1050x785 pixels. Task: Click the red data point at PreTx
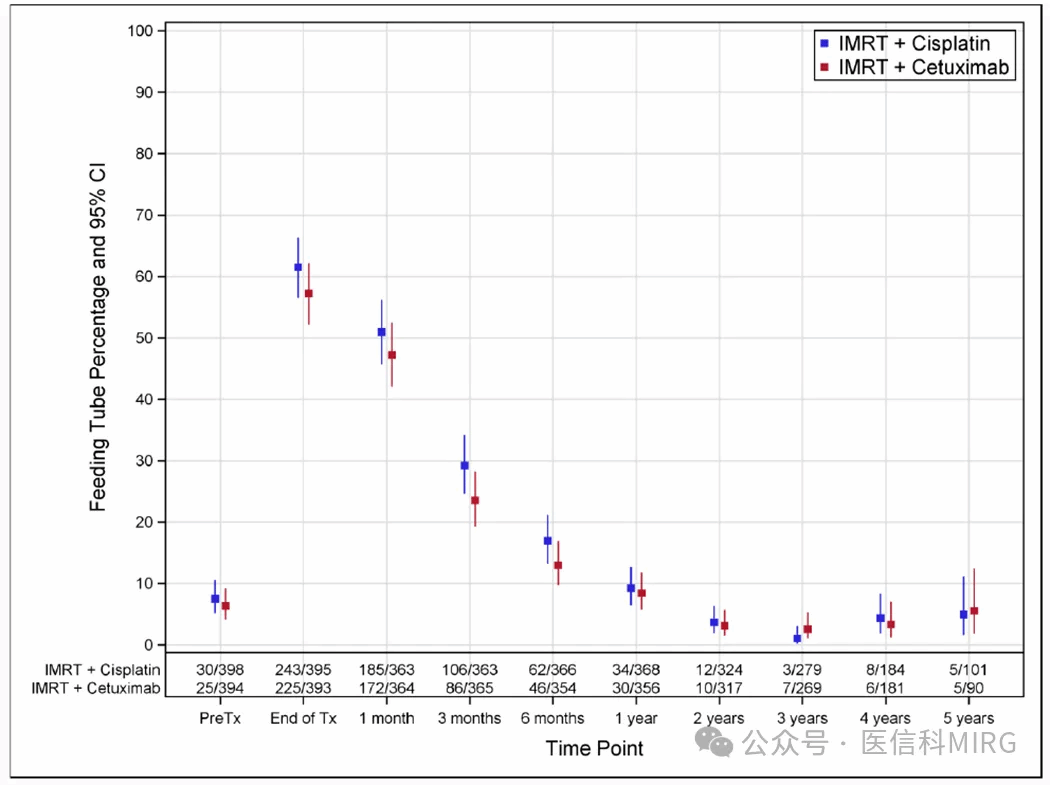click(x=226, y=606)
